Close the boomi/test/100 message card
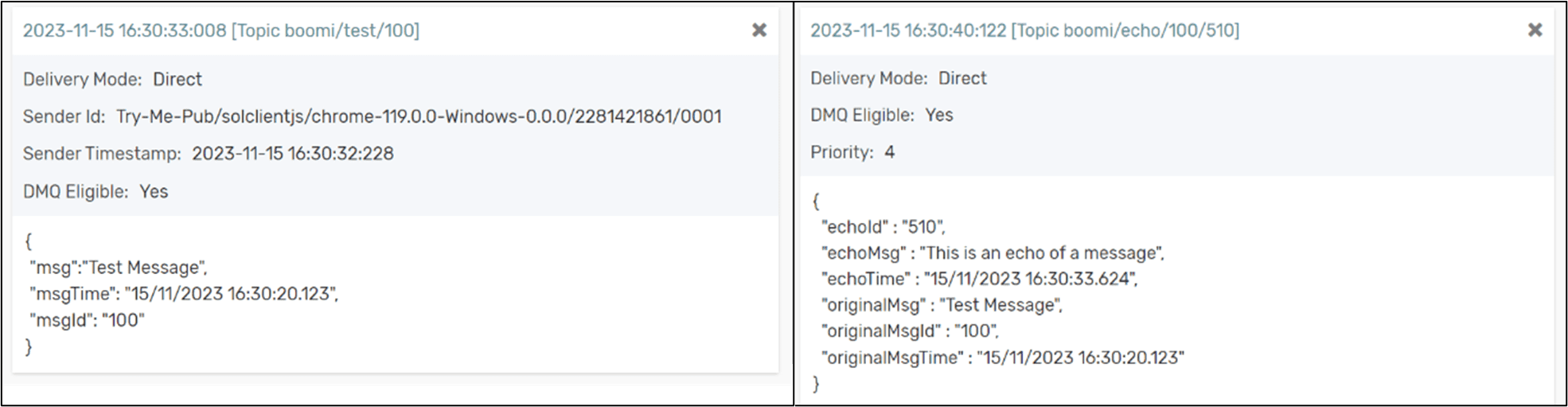The height and width of the screenshot is (407, 1568). click(x=759, y=30)
